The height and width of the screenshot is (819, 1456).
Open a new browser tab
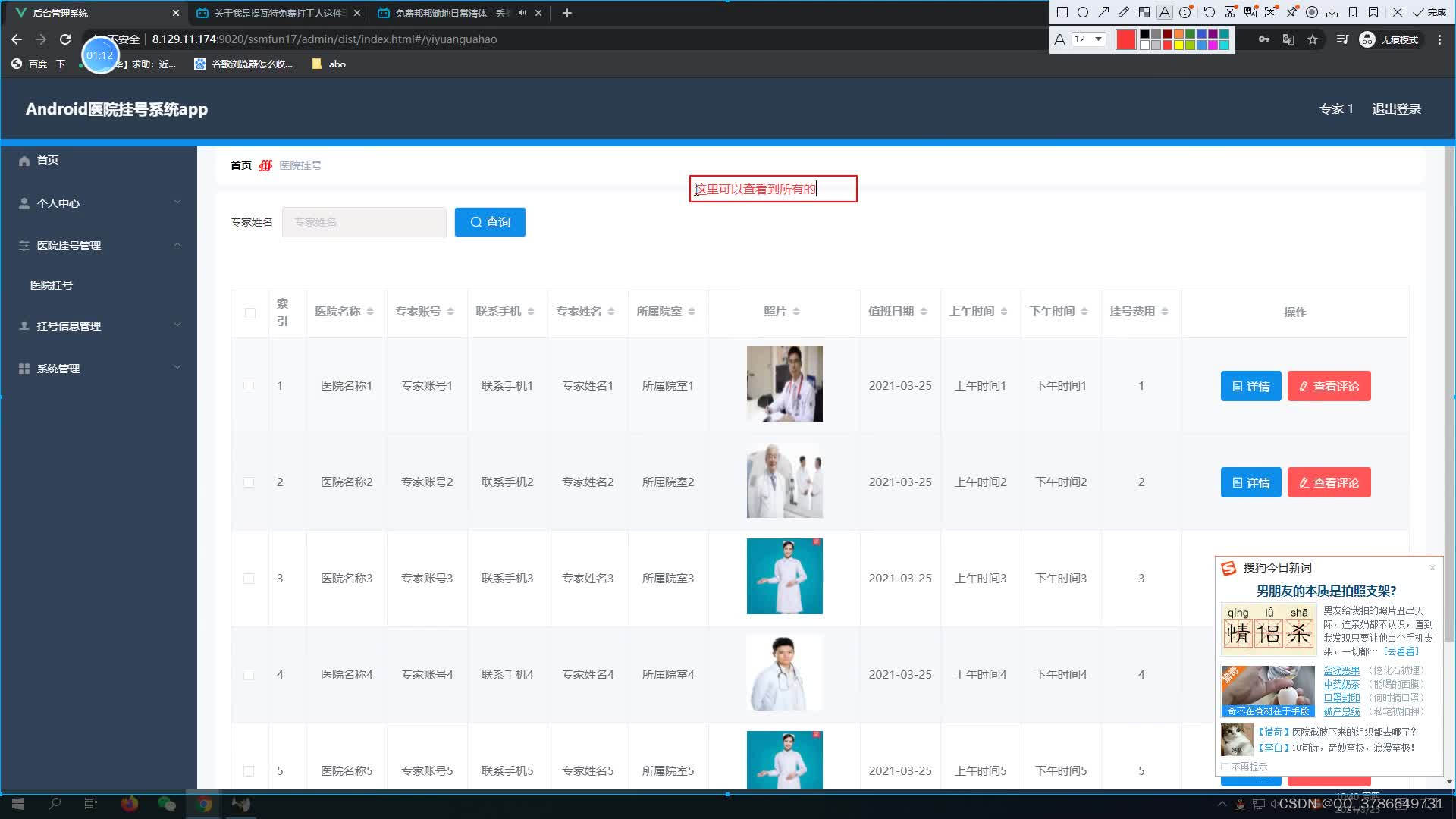pyautogui.click(x=567, y=13)
